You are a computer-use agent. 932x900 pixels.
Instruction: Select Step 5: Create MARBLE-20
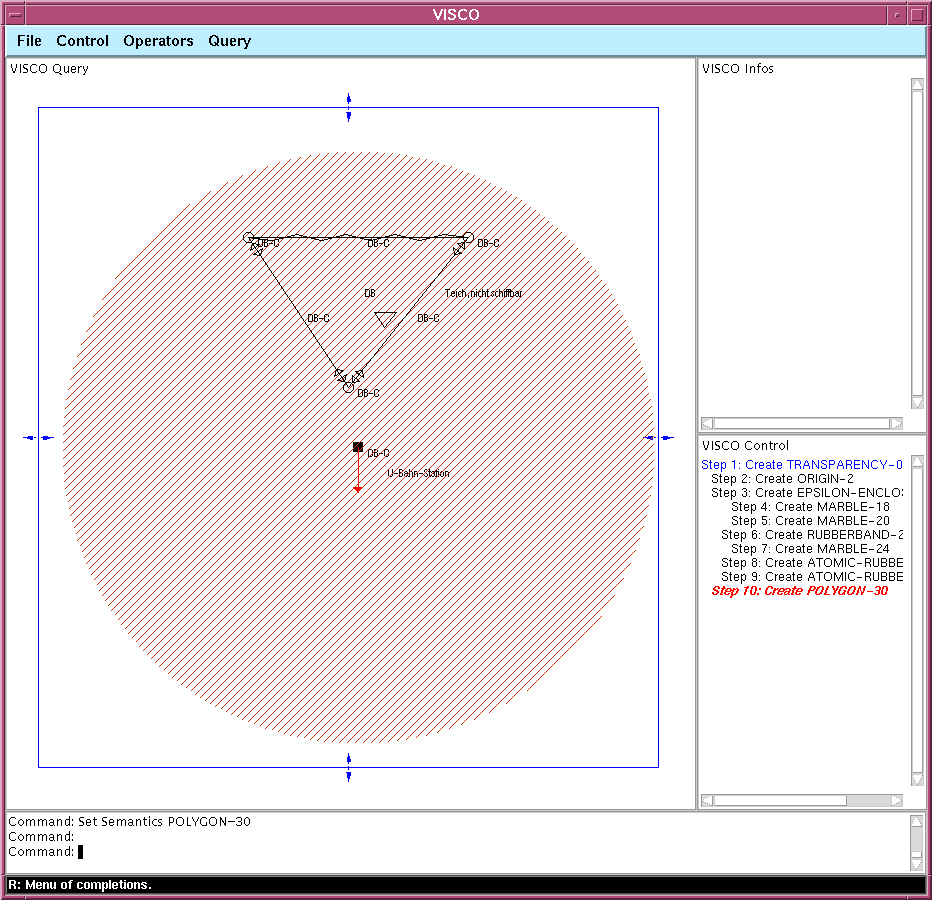(810, 521)
